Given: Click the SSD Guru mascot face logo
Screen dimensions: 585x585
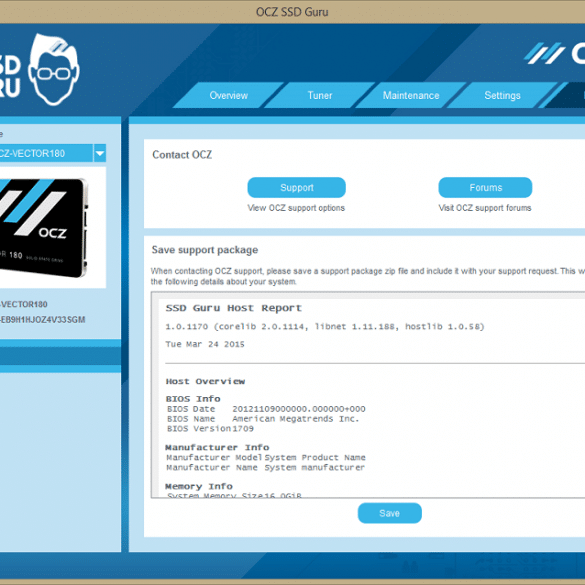Looking at the screenshot, I should coord(54,70).
